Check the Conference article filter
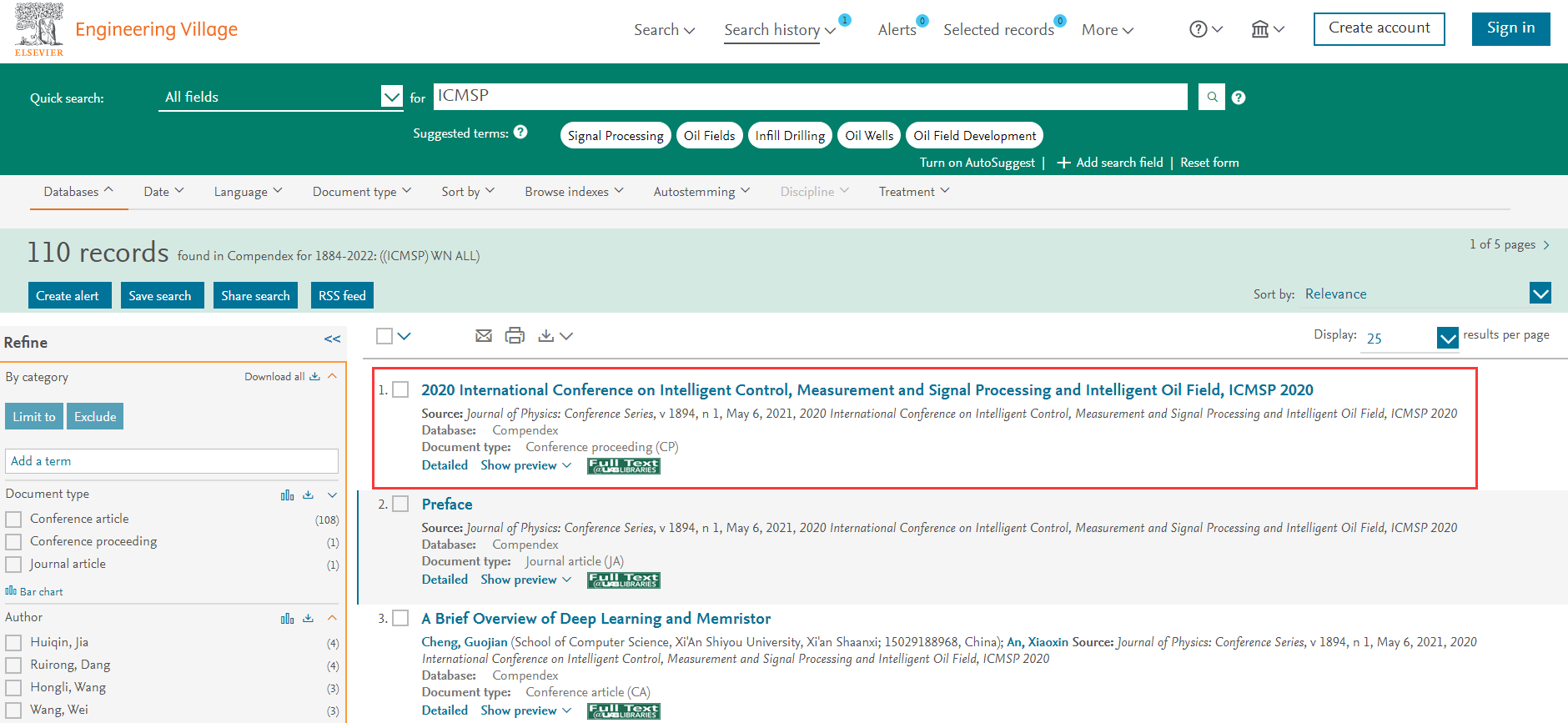 [x=13, y=520]
